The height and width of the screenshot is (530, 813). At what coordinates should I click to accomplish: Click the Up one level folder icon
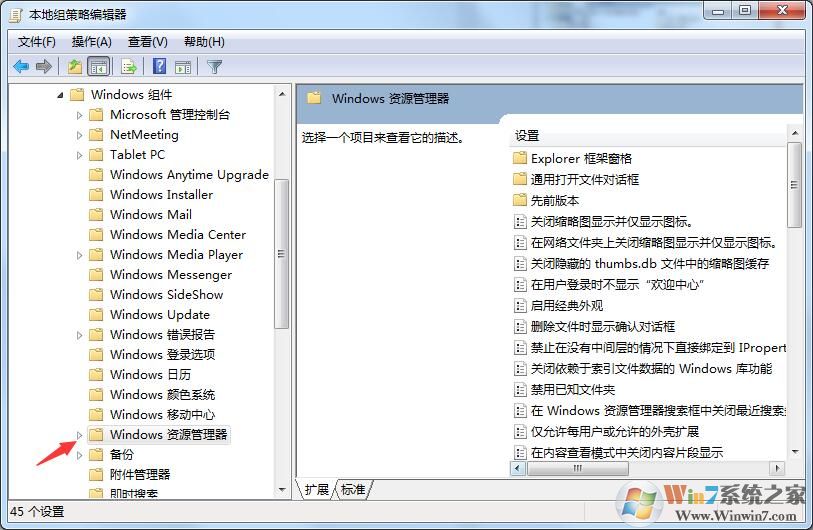[x=75, y=66]
